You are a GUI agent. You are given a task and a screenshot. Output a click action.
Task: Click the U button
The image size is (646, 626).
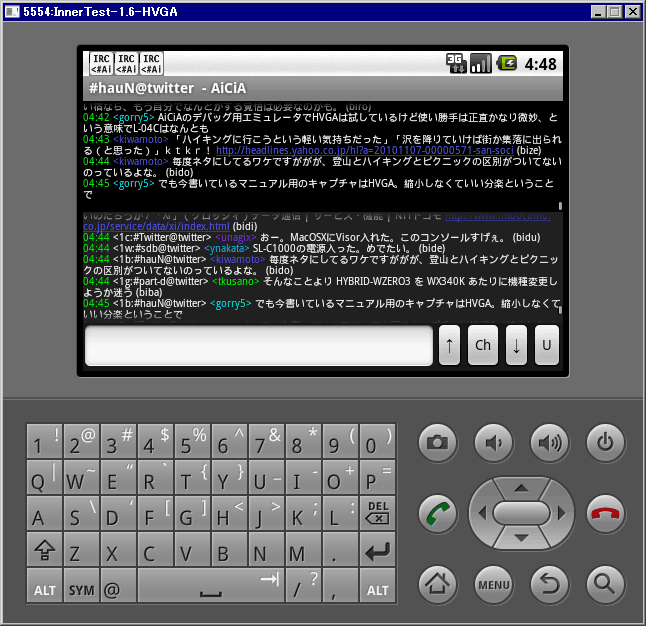coord(546,345)
